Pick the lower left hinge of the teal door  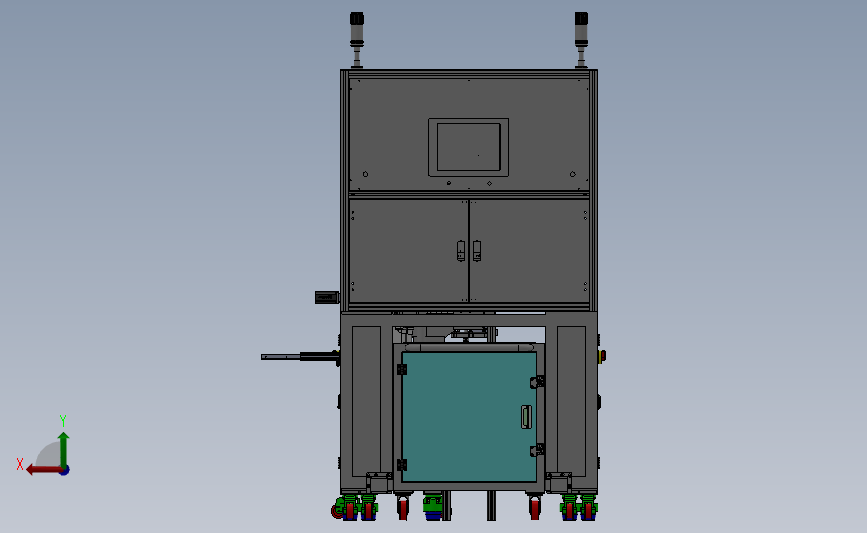click(402, 464)
